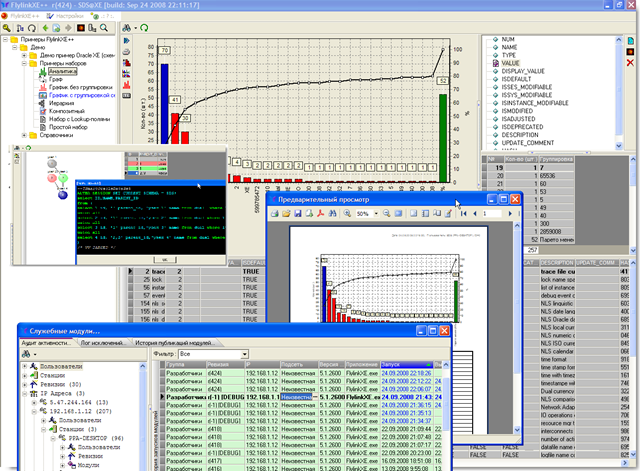The image size is (640, 471).
Task: Click the printer icon in chart sidebar
Action: [127, 52]
